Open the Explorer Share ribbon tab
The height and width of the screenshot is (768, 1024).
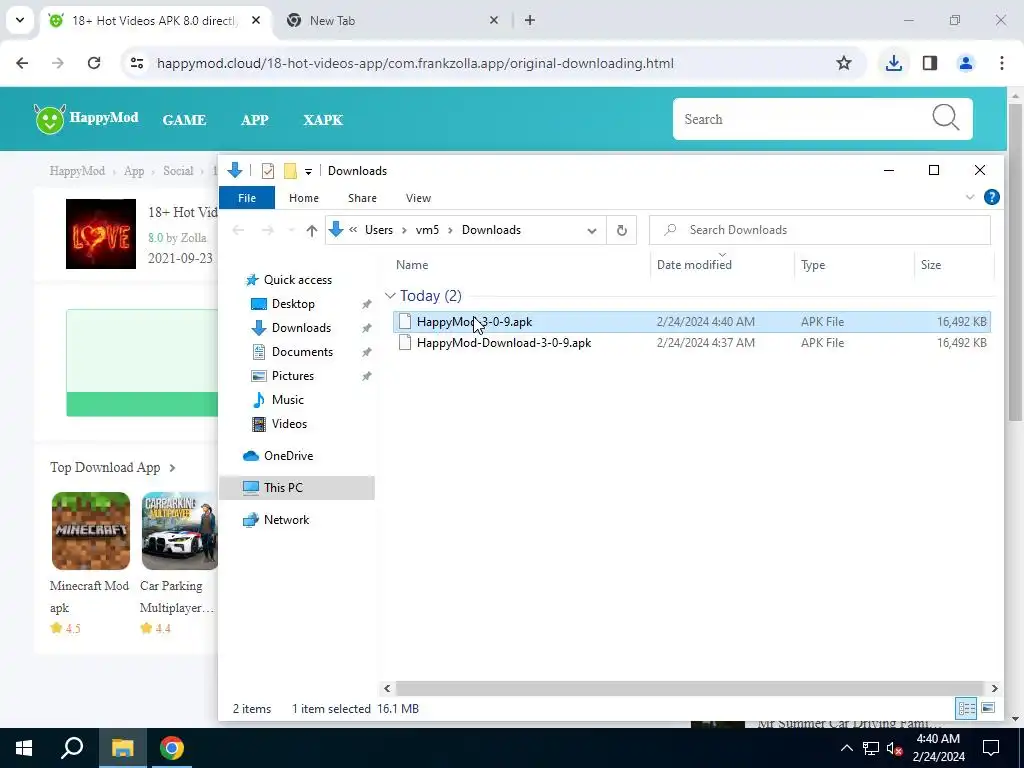[362, 198]
